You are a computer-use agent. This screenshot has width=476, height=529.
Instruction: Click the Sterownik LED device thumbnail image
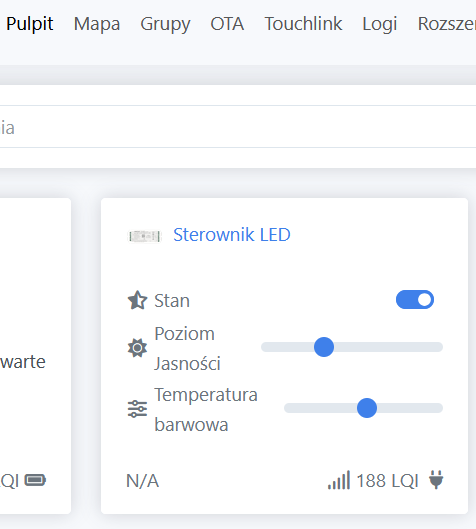click(145, 236)
